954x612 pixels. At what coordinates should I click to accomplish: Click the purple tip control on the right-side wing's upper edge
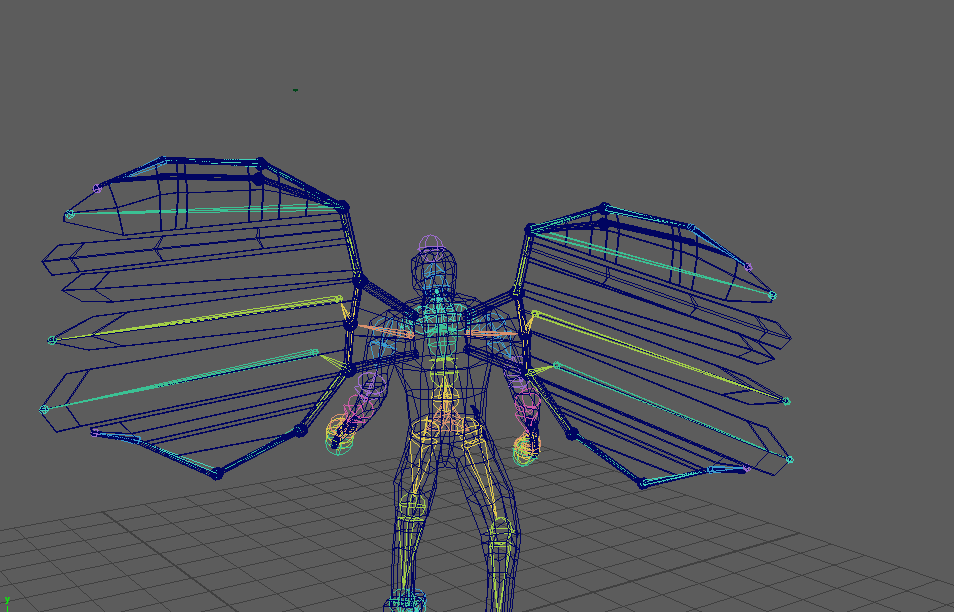[748, 266]
